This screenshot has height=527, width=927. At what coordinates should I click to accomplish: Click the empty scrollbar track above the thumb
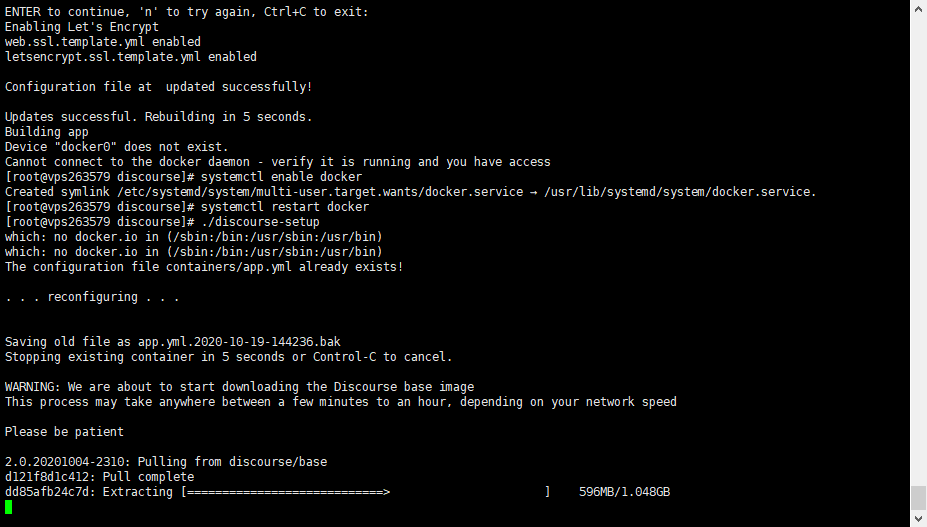tap(918, 250)
